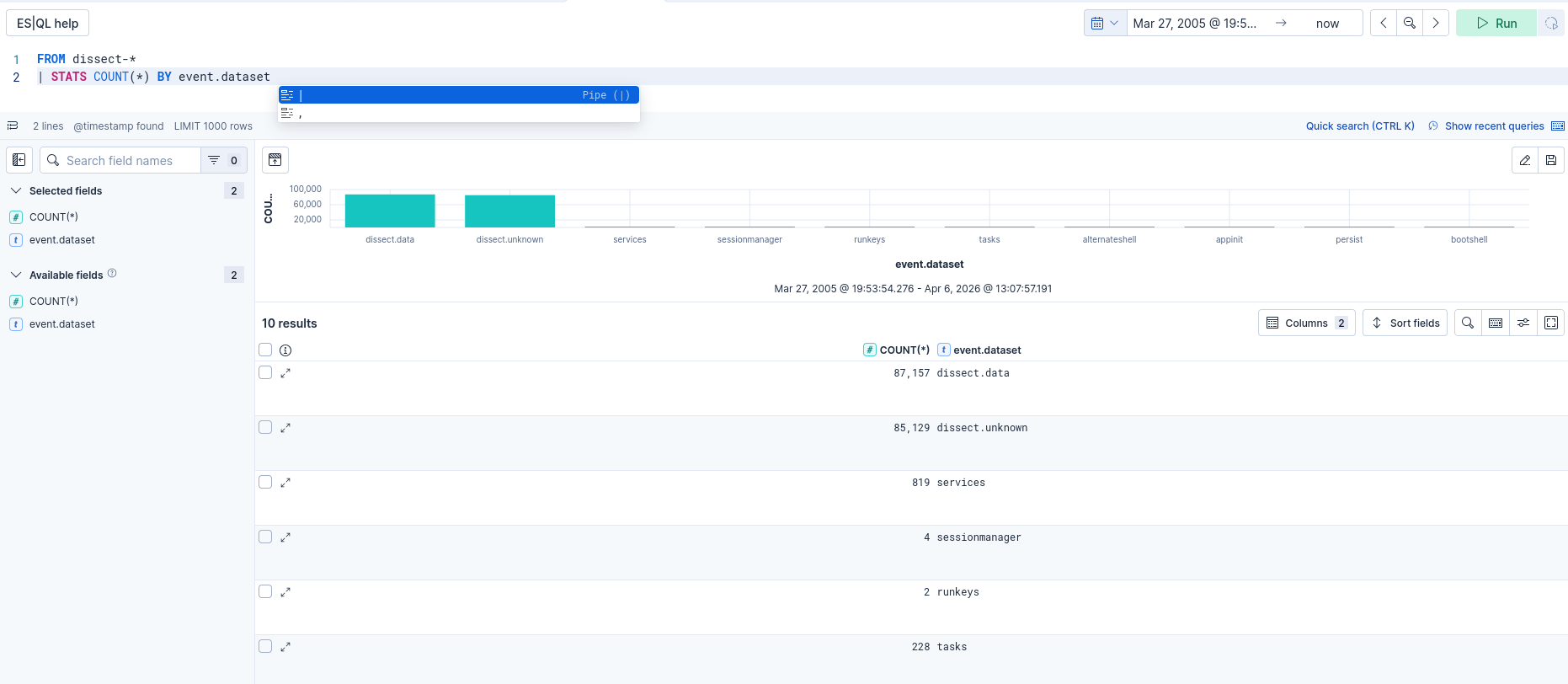Toggle the select-all rows checkbox
1568x684 pixels.
(x=265, y=350)
